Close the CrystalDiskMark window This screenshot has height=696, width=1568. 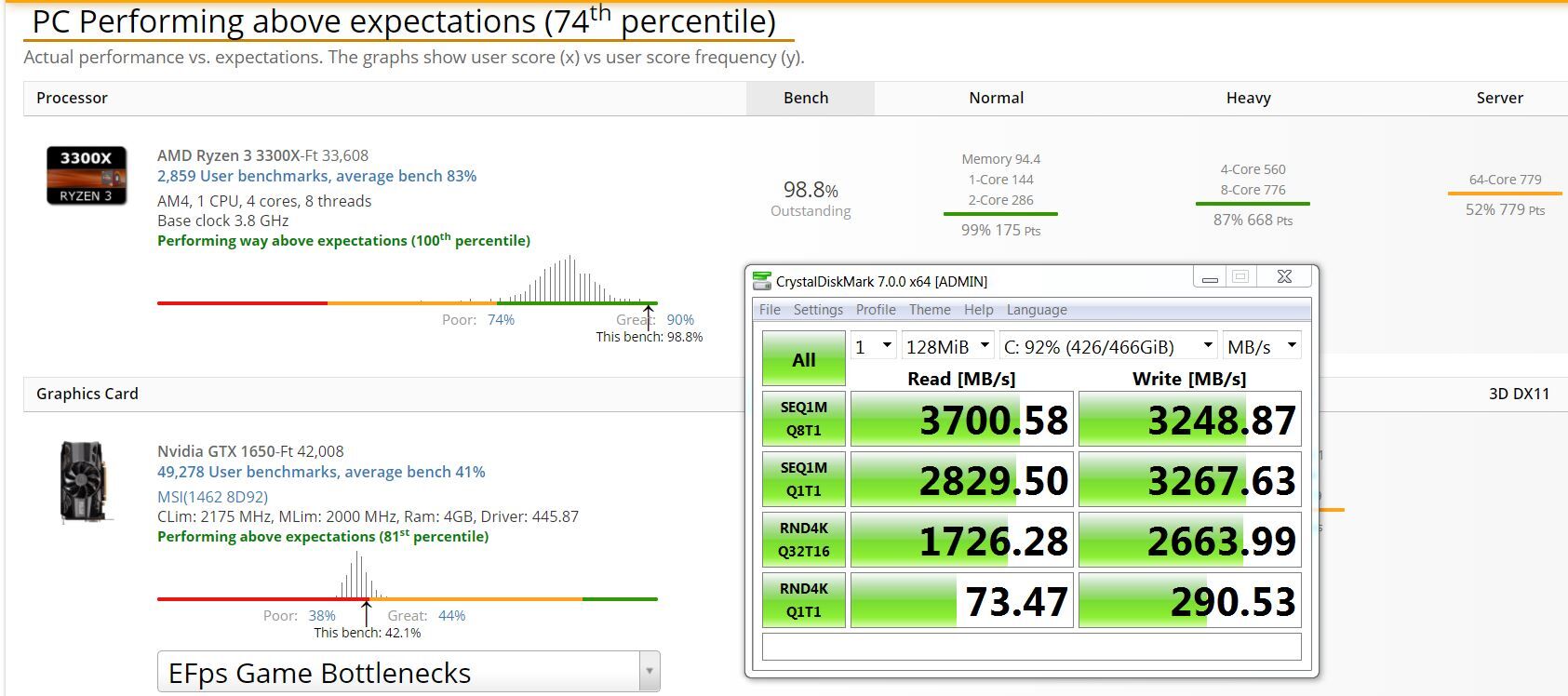(1284, 277)
